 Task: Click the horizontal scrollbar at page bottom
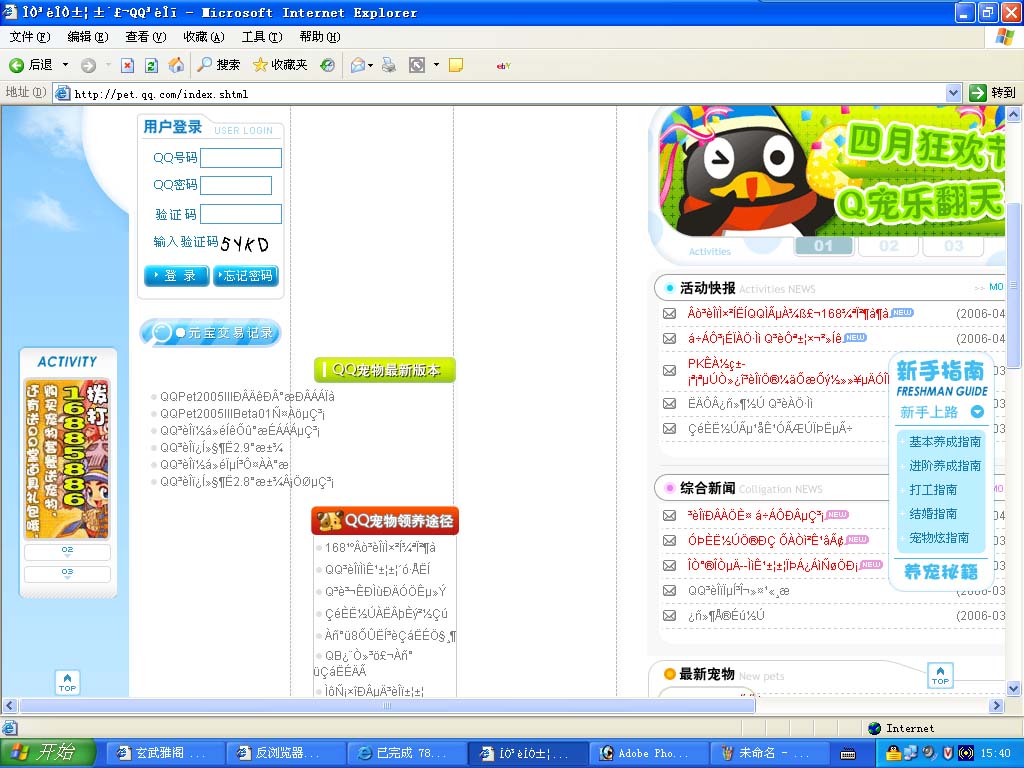(387, 706)
